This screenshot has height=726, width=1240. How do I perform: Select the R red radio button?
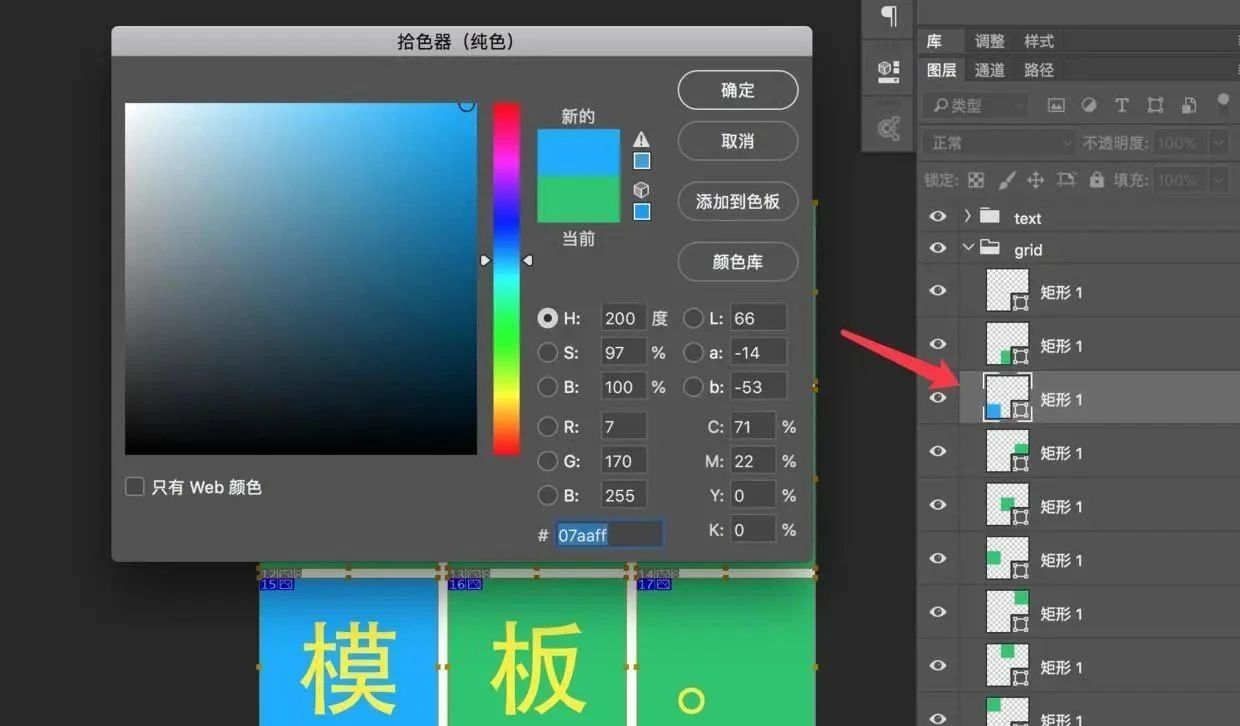tap(547, 427)
